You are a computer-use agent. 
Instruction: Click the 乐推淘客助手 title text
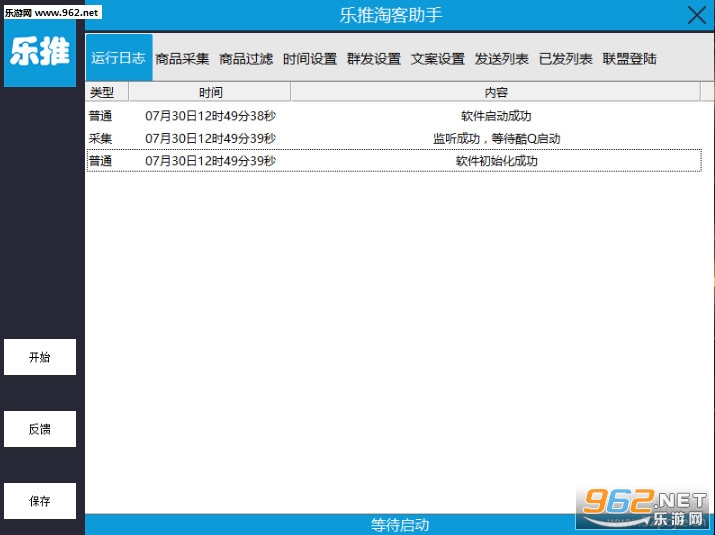click(391, 15)
